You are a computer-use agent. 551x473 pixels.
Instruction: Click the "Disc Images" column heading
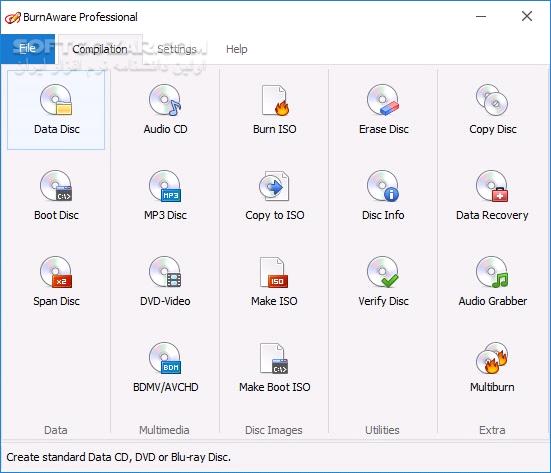(273, 430)
